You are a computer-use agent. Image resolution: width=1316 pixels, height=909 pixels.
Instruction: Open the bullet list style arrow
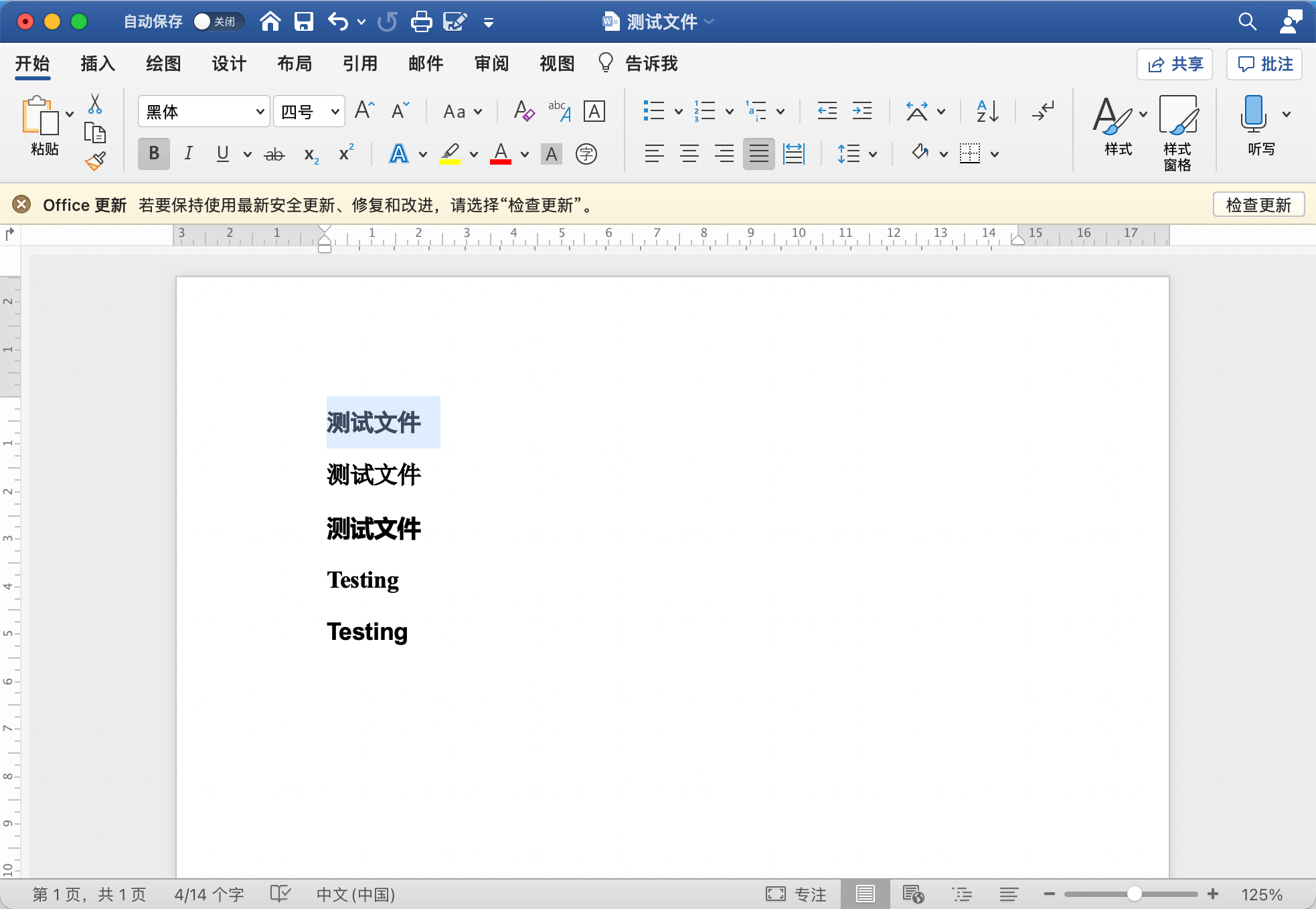coord(678,112)
